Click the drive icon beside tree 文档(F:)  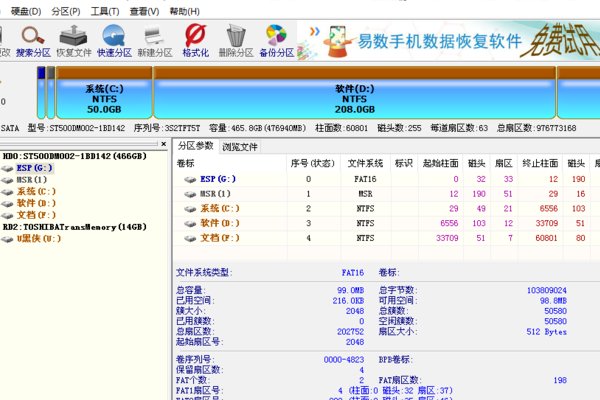tap(7, 216)
